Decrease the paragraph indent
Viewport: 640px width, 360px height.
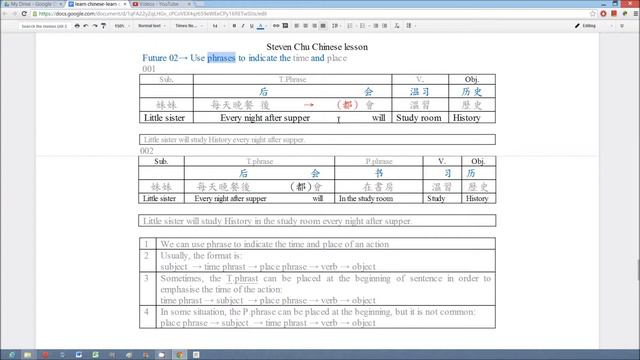pos(376,26)
